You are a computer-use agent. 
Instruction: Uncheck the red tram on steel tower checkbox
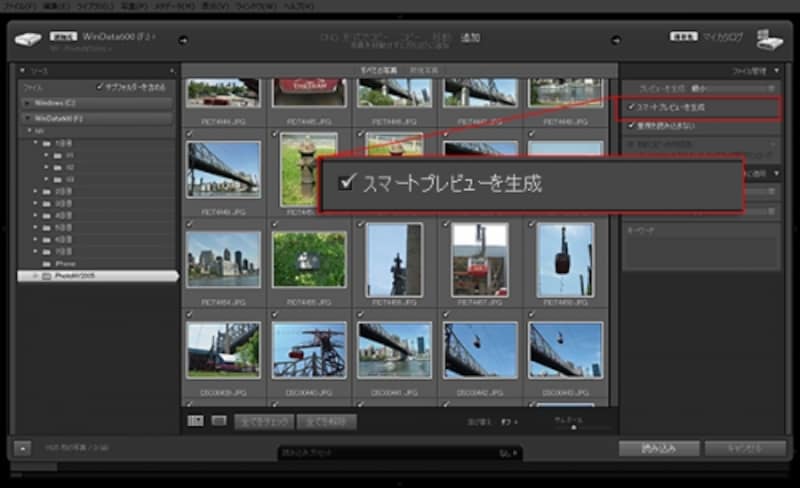tap(275, 315)
